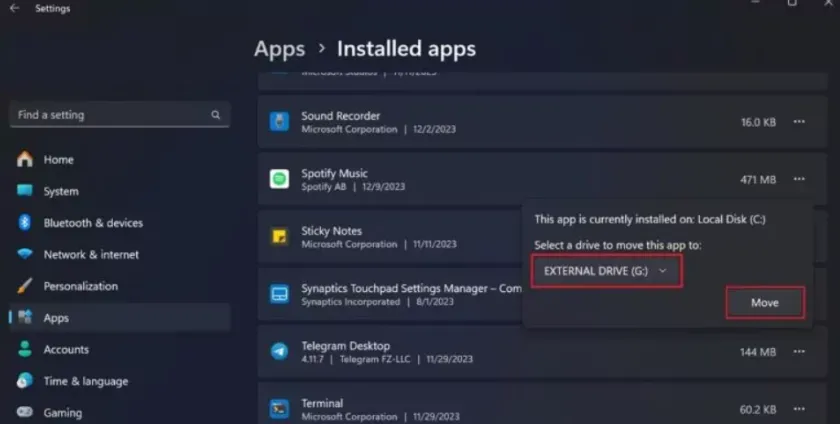Click the Sound Recorder app name
This screenshot has height=424, width=840.
(340, 116)
